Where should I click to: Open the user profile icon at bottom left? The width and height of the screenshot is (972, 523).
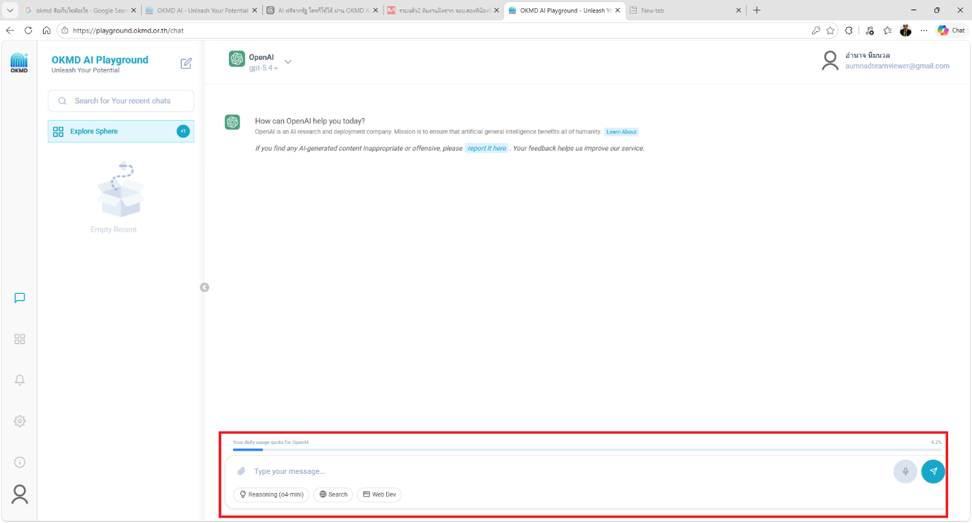click(20, 494)
